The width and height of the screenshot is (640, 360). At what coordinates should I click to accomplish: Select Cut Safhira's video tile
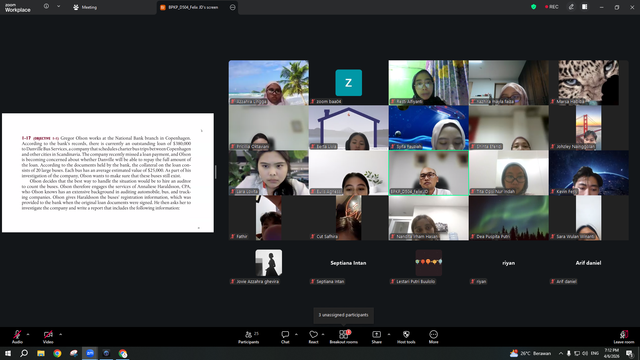[x=348, y=218]
